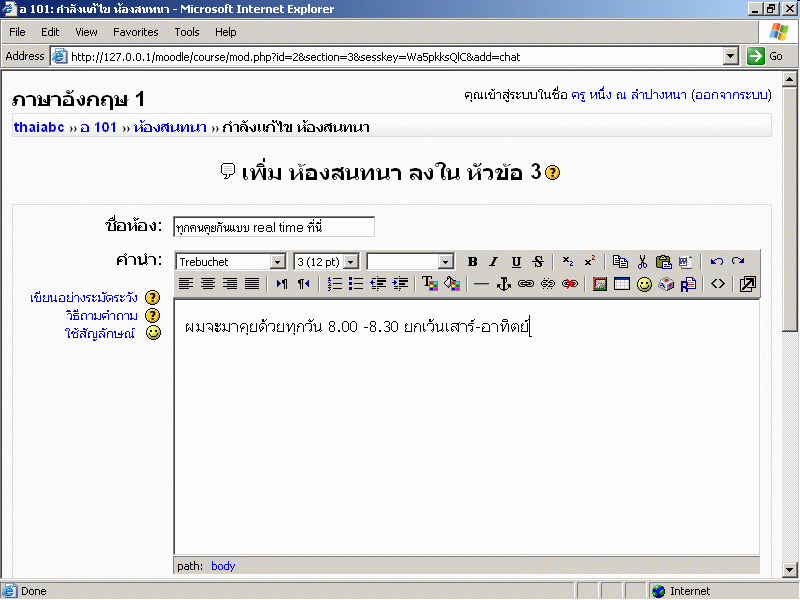Open the เขียนอย่างระมัดระวัง help link

84,297
